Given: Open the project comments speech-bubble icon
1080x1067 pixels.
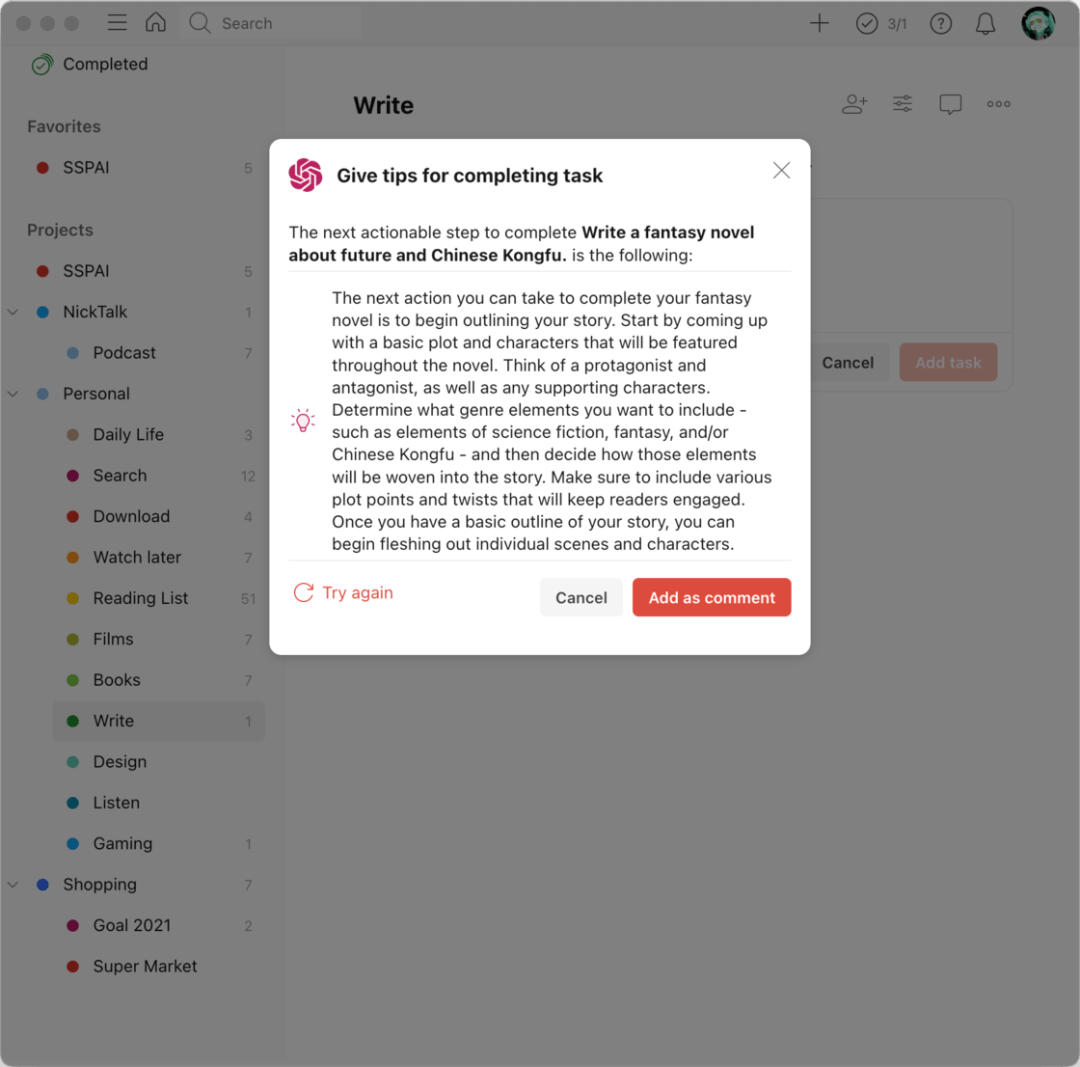Looking at the screenshot, I should click(950, 105).
